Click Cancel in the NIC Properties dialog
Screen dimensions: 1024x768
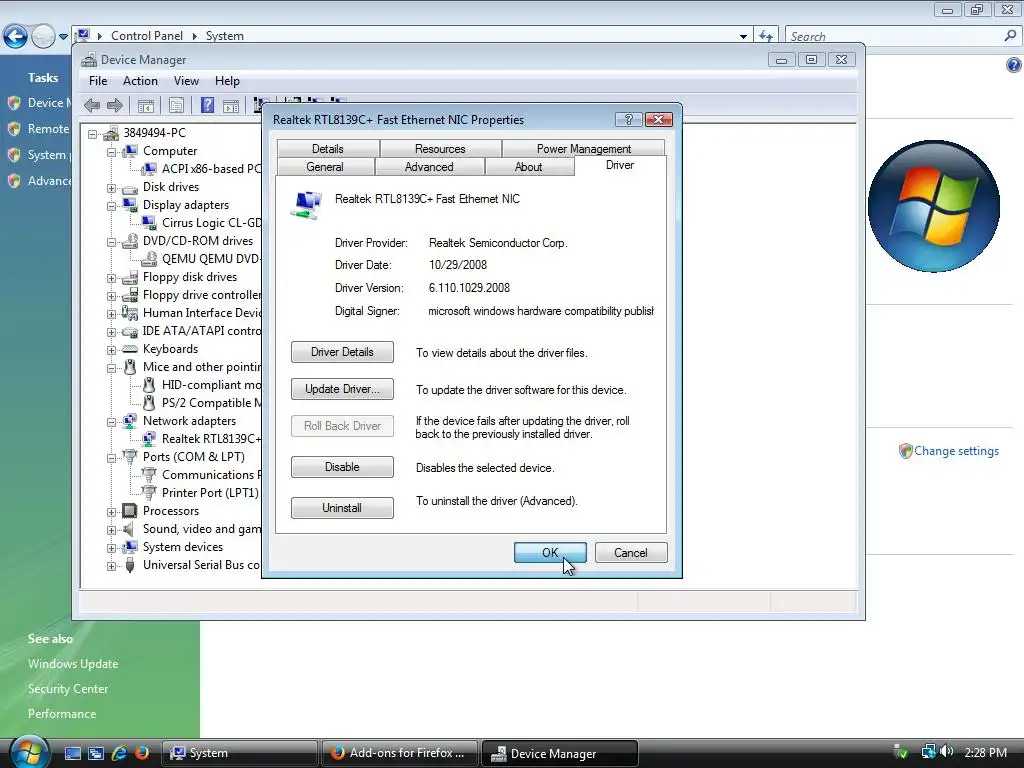pyautogui.click(x=631, y=552)
